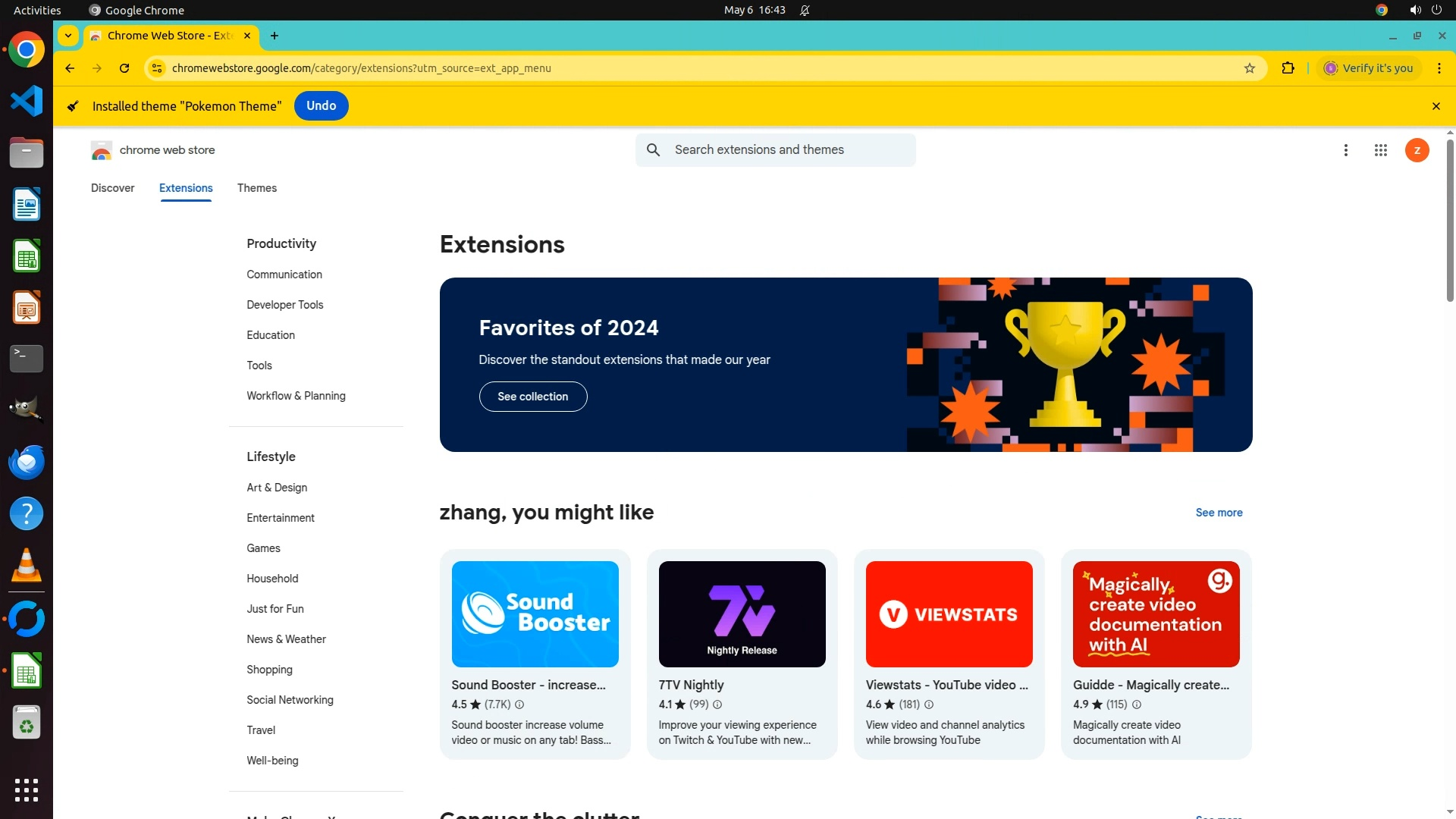Image resolution: width=1456 pixels, height=819 pixels.
Task: Dismiss the Pokemon Theme installed notification bar
Action: coord(1436,106)
